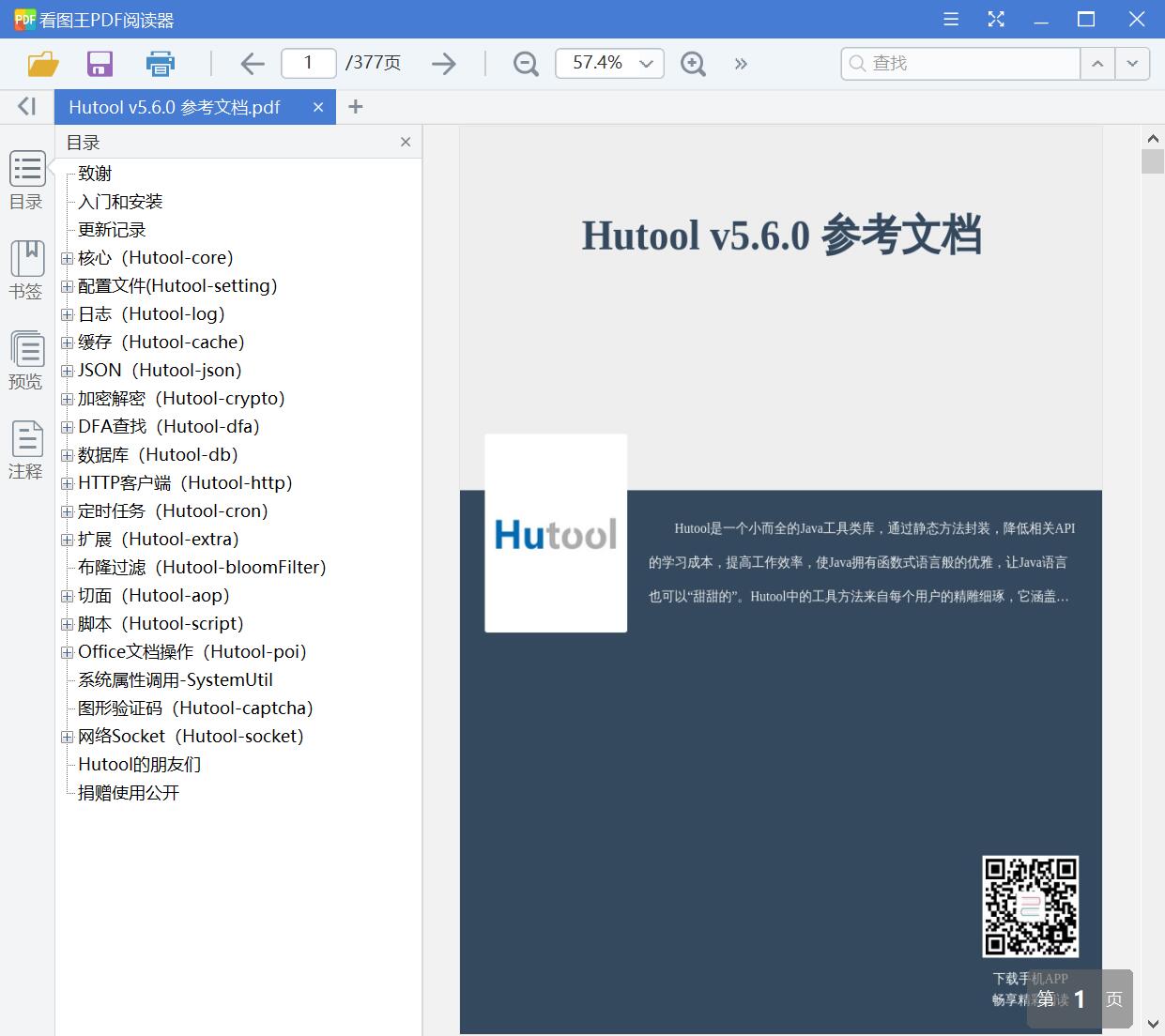Open the app menu hamburger icon in title bar
Screen dimensions: 1165x1036
[951, 19]
